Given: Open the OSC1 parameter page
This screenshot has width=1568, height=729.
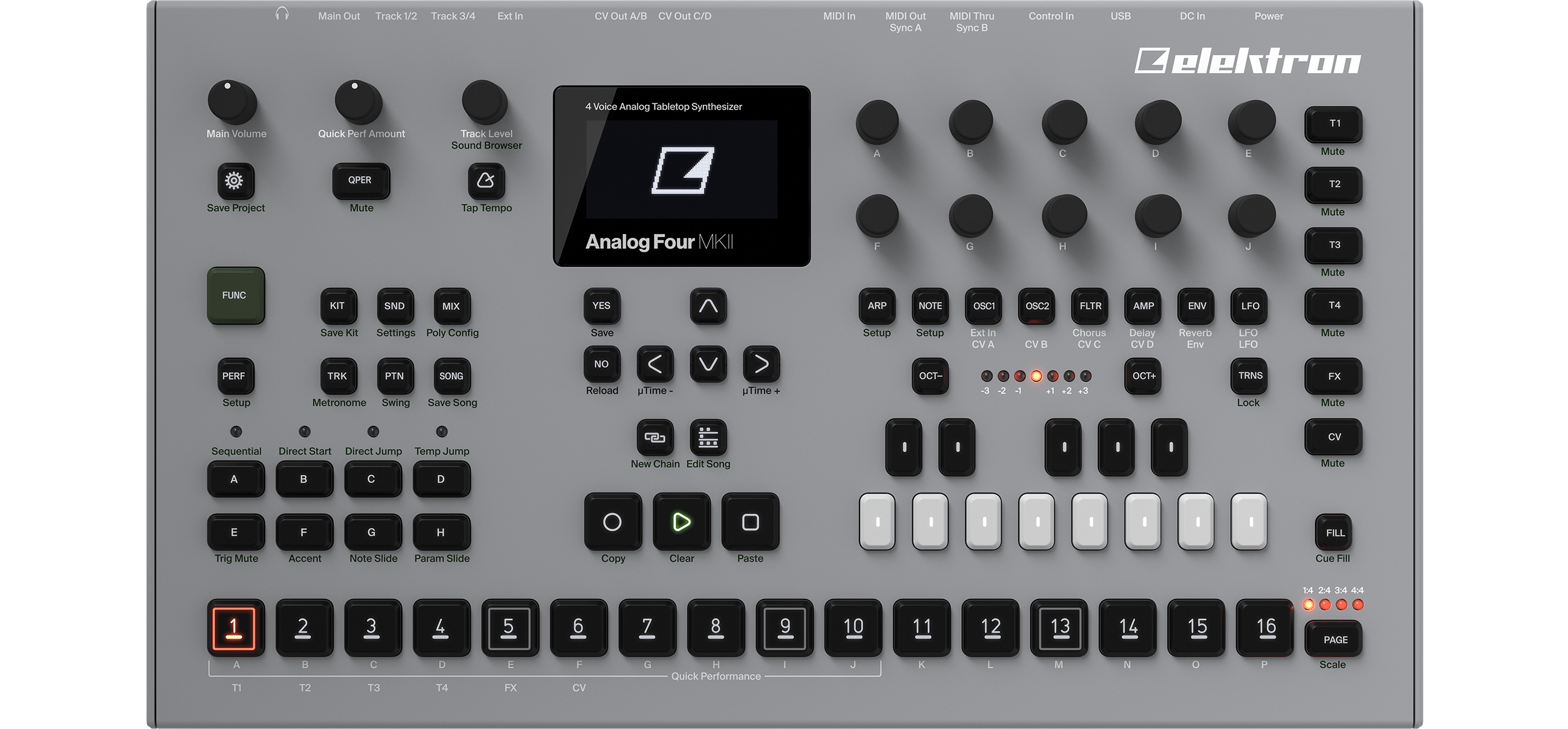Looking at the screenshot, I should [984, 306].
